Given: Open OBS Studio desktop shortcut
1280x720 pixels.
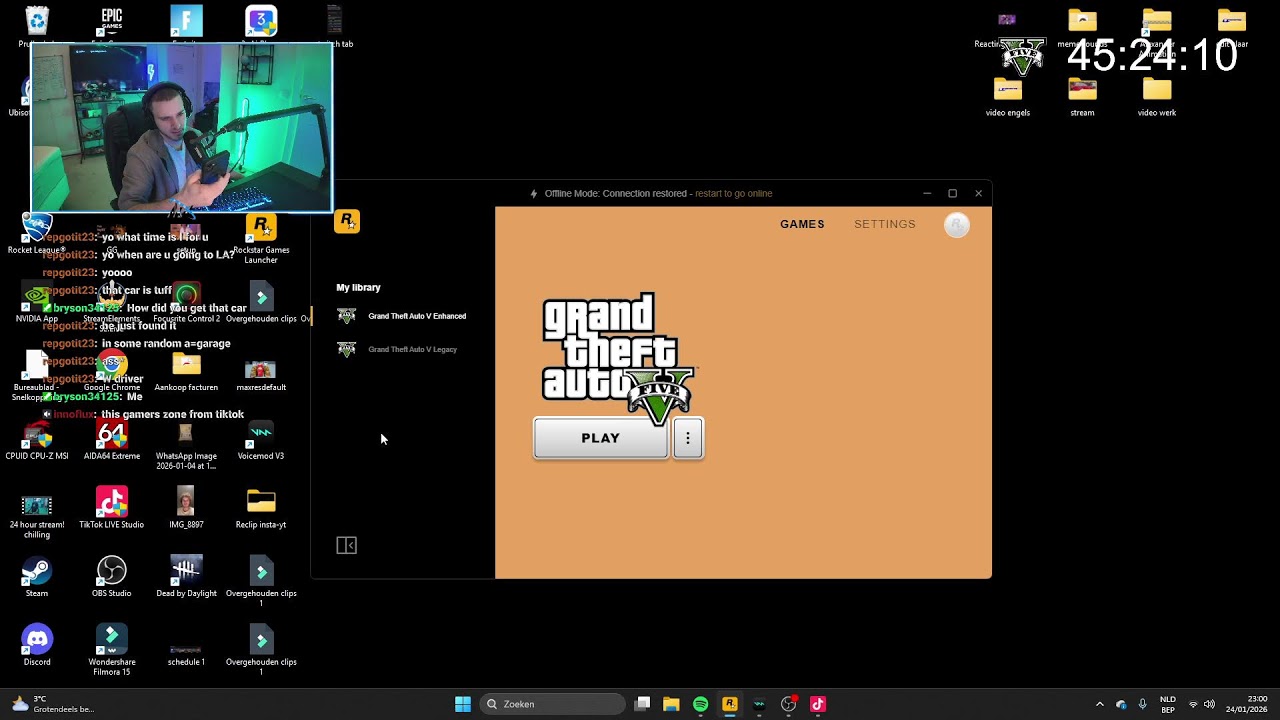Looking at the screenshot, I should (112, 577).
